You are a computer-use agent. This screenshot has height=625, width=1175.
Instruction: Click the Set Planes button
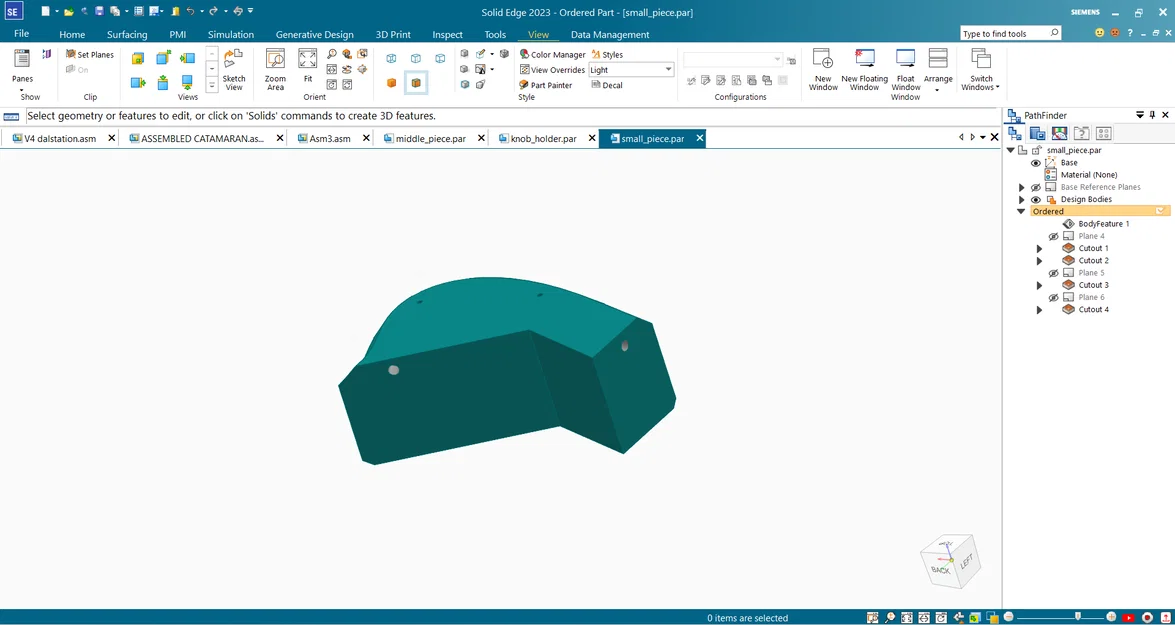tap(90, 55)
